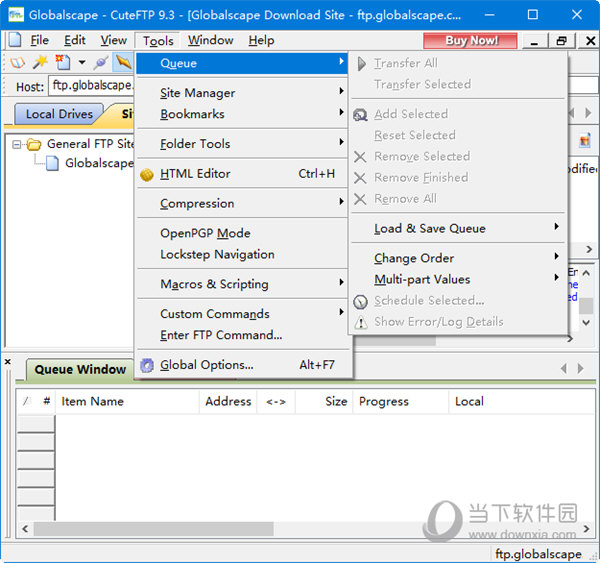Image resolution: width=600 pixels, height=563 pixels.
Task: Switch to the Local Drives tab
Action: (x=59, y=114)
